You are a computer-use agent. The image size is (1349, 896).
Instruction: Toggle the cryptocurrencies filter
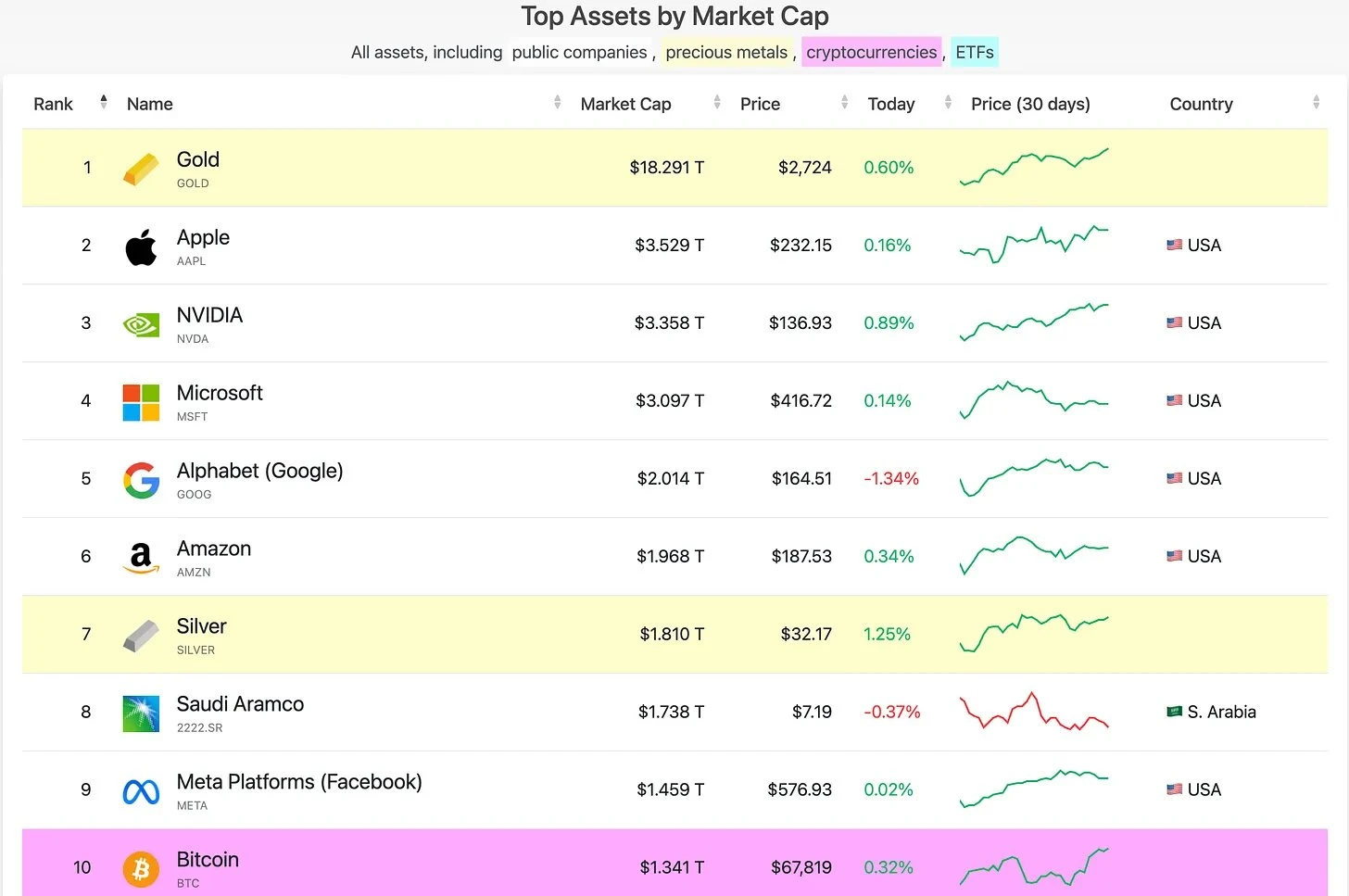tap(871, 53)
